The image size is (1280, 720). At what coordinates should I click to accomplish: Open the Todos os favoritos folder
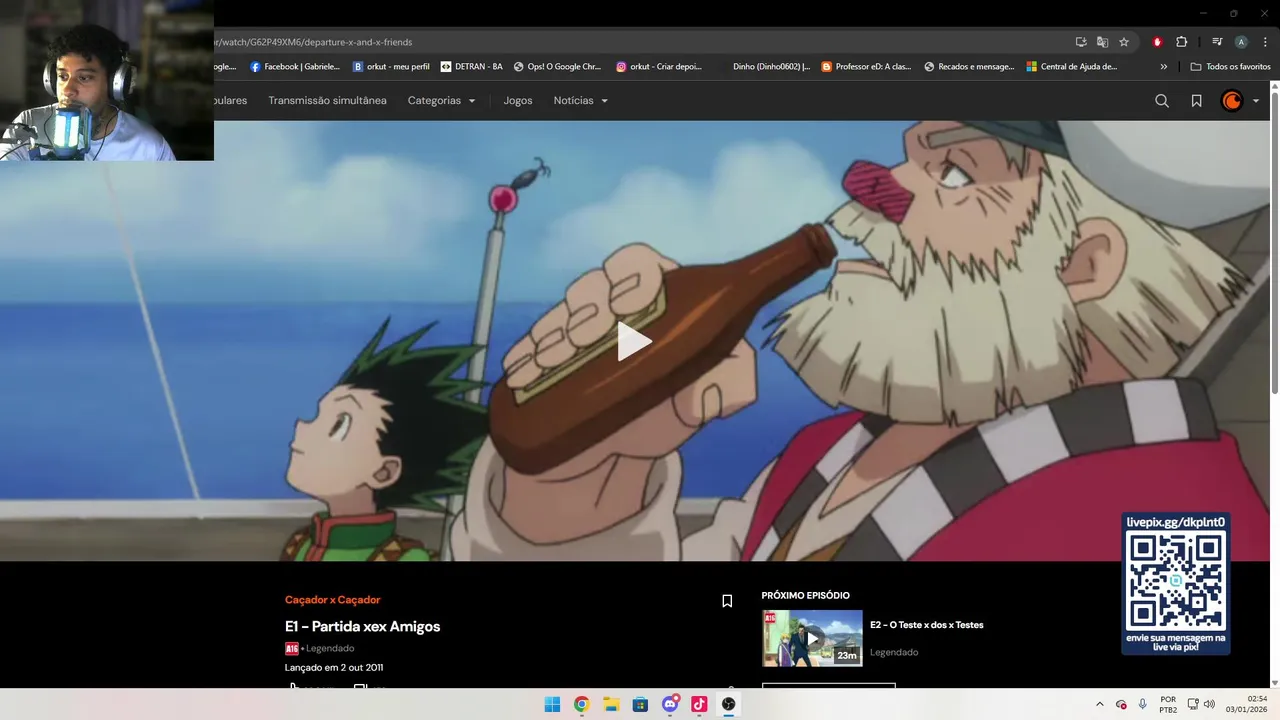[1231, 67]
